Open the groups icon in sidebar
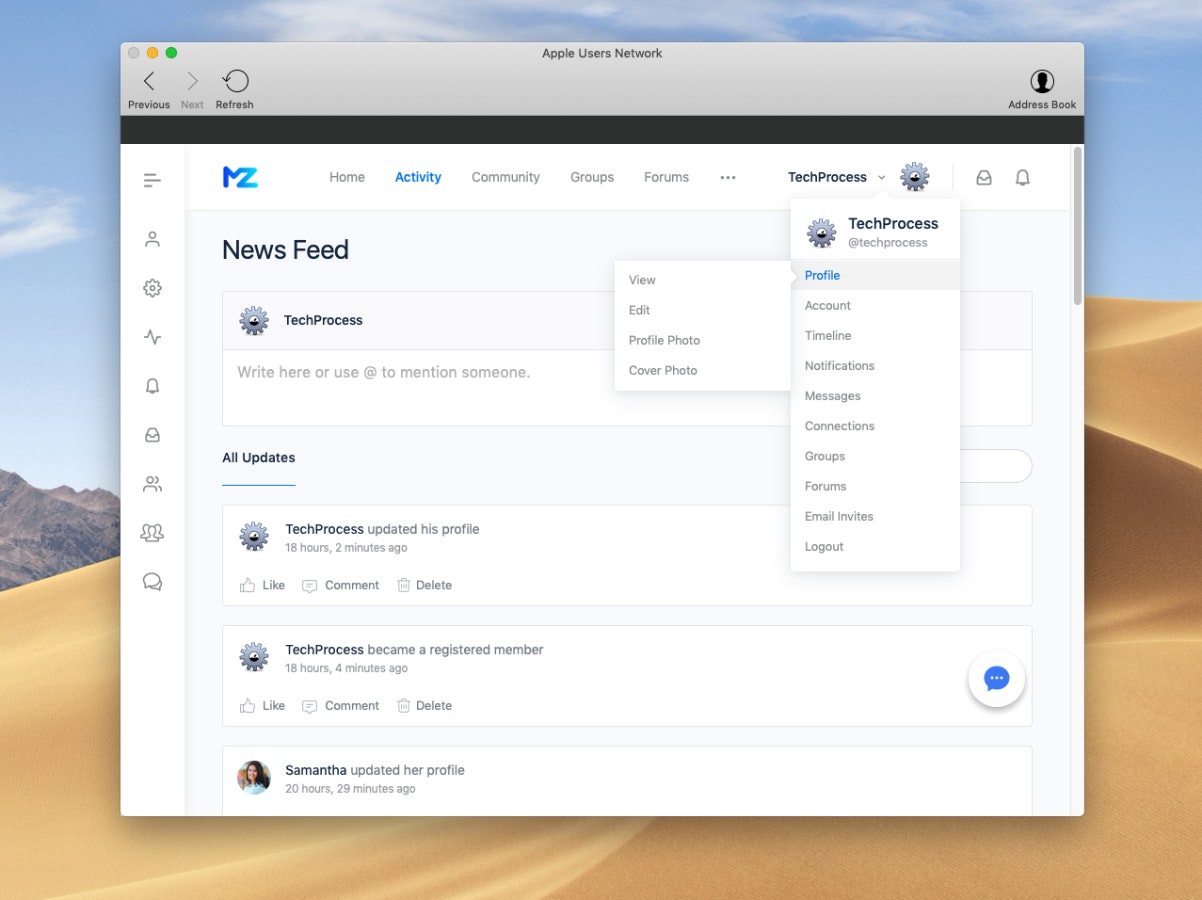The image size is (1202, 900). tap(152, 533)
